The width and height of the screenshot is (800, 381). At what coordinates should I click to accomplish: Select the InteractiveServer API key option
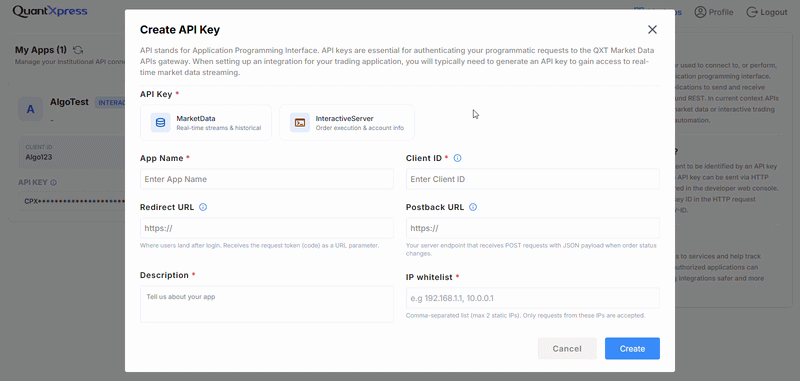[347, 122]
